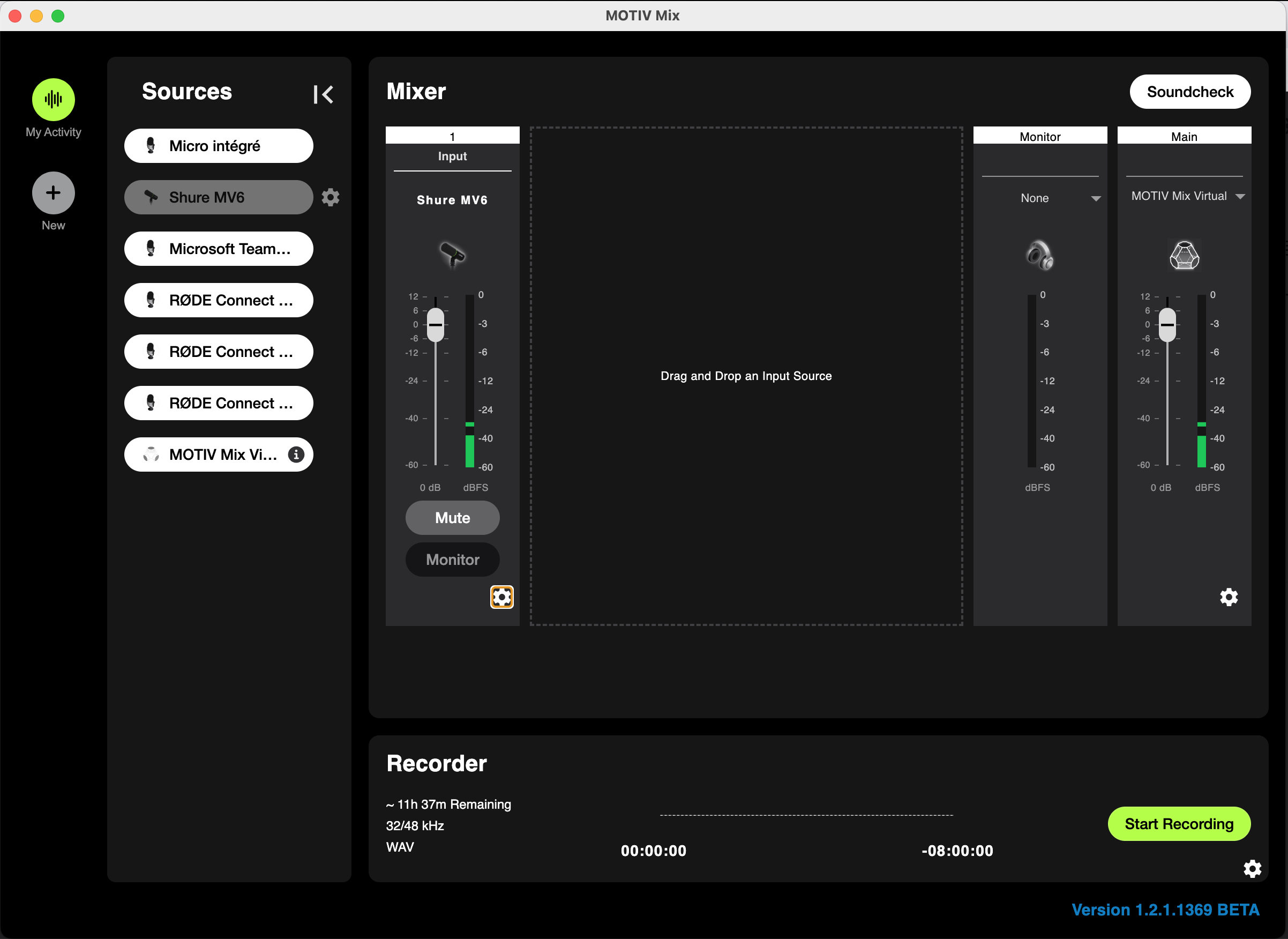This screenshot has width=1288, height=939.
Task: Click the Shure MV6 microphone icon in mixer
Action: click(452, 254)
